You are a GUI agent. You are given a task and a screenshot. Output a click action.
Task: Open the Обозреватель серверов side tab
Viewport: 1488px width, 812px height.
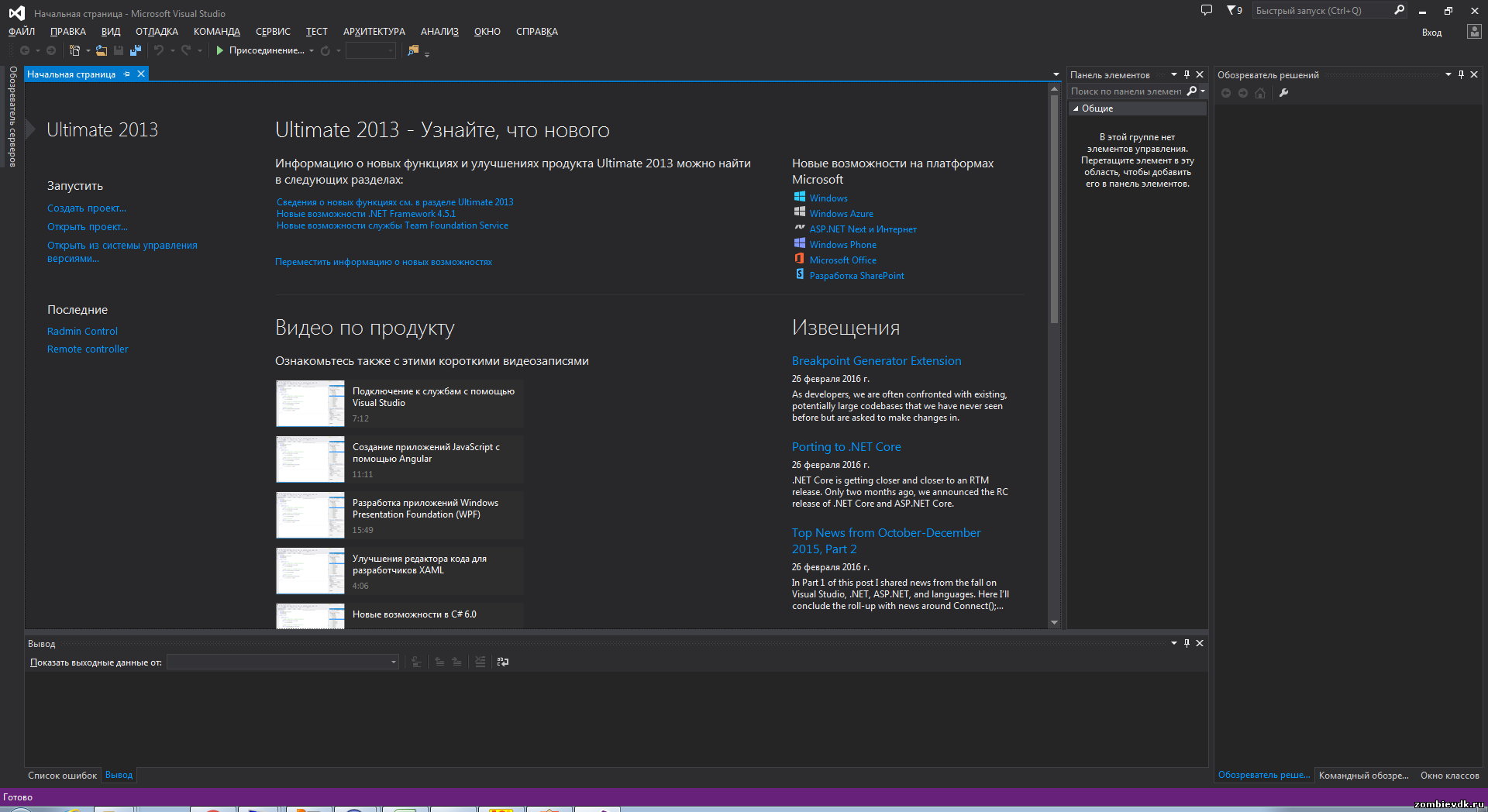[12, 116]
